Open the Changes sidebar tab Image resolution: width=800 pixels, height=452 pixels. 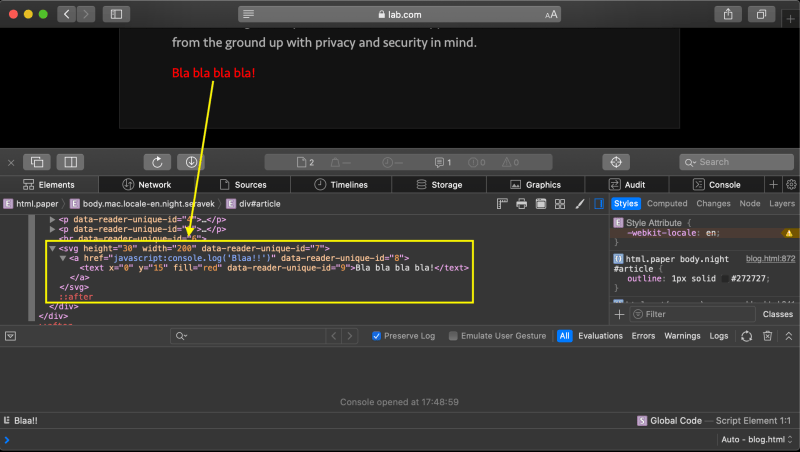point(713,204)
